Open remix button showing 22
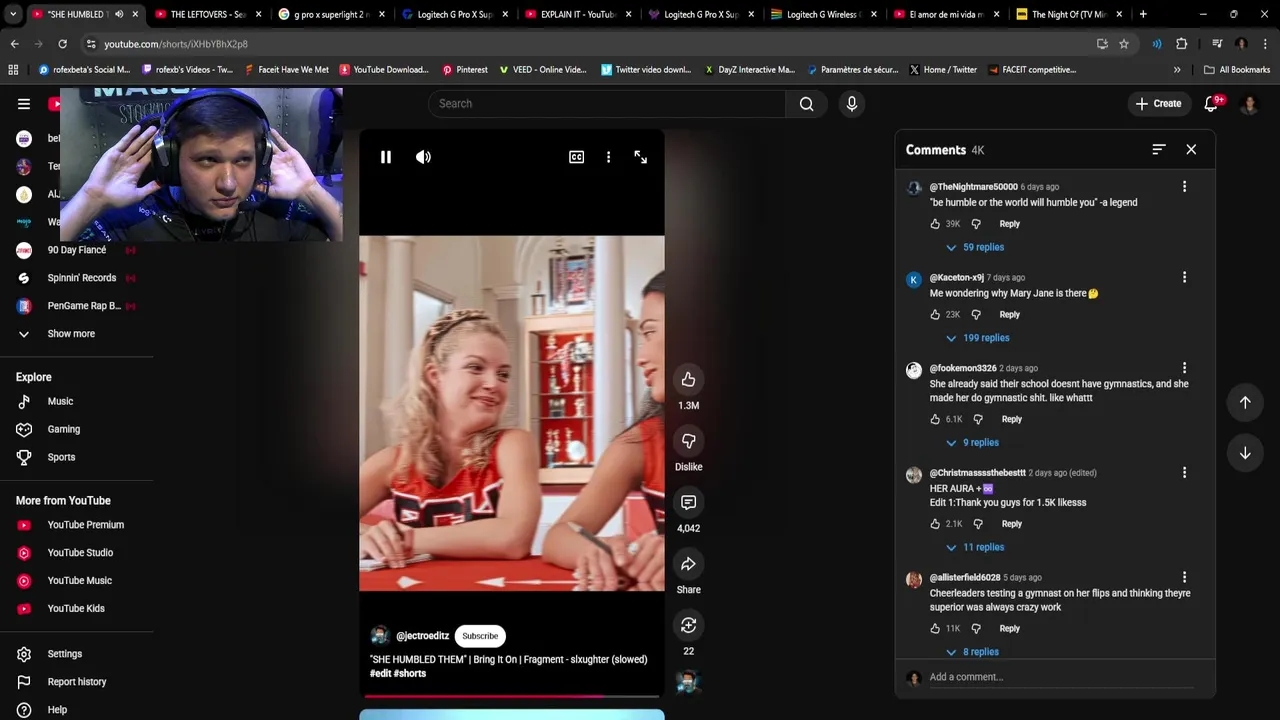The width and height of the screenshot is (1280, 720). [688, 625]
